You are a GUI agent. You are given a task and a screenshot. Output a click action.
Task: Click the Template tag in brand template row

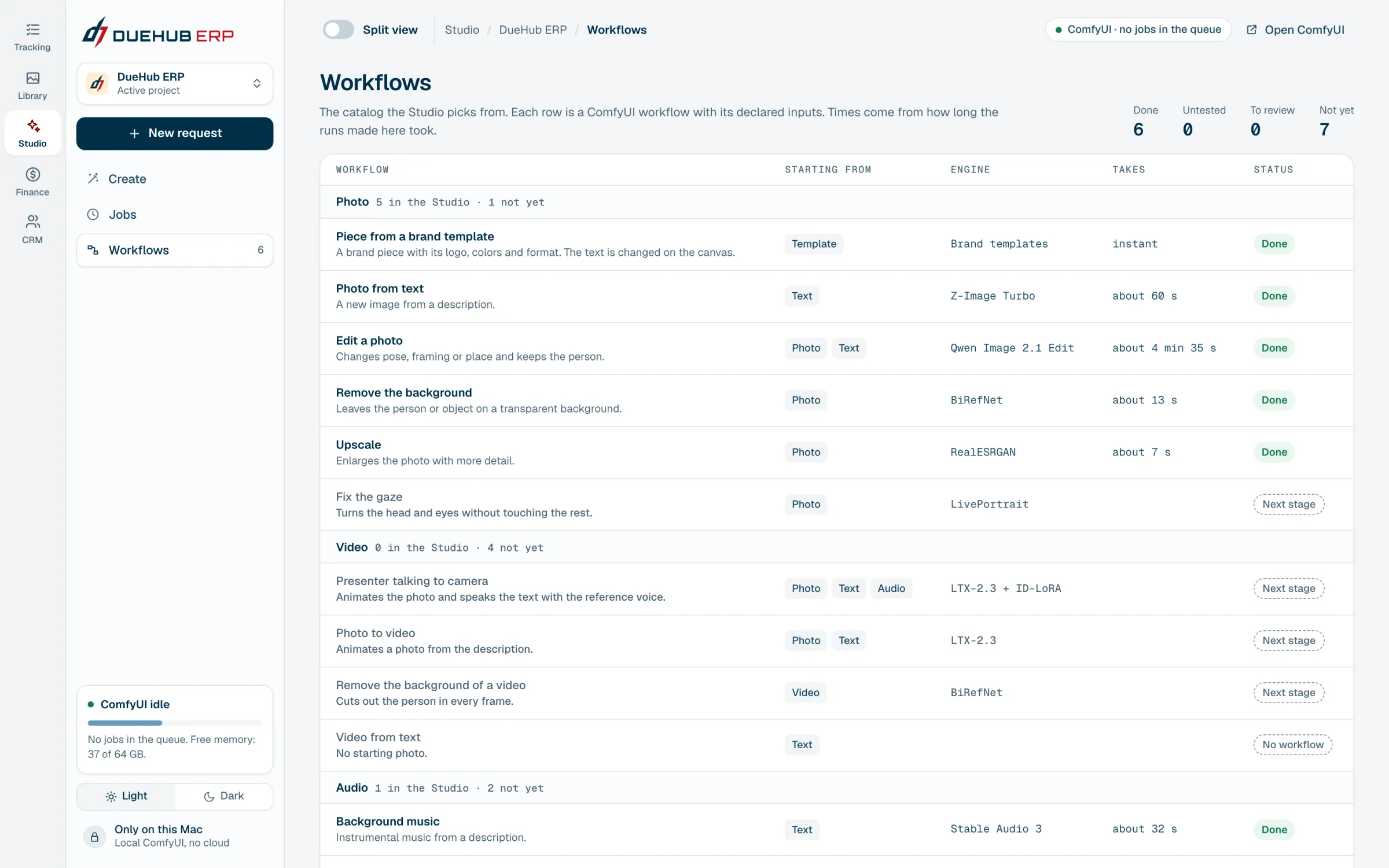814,244
